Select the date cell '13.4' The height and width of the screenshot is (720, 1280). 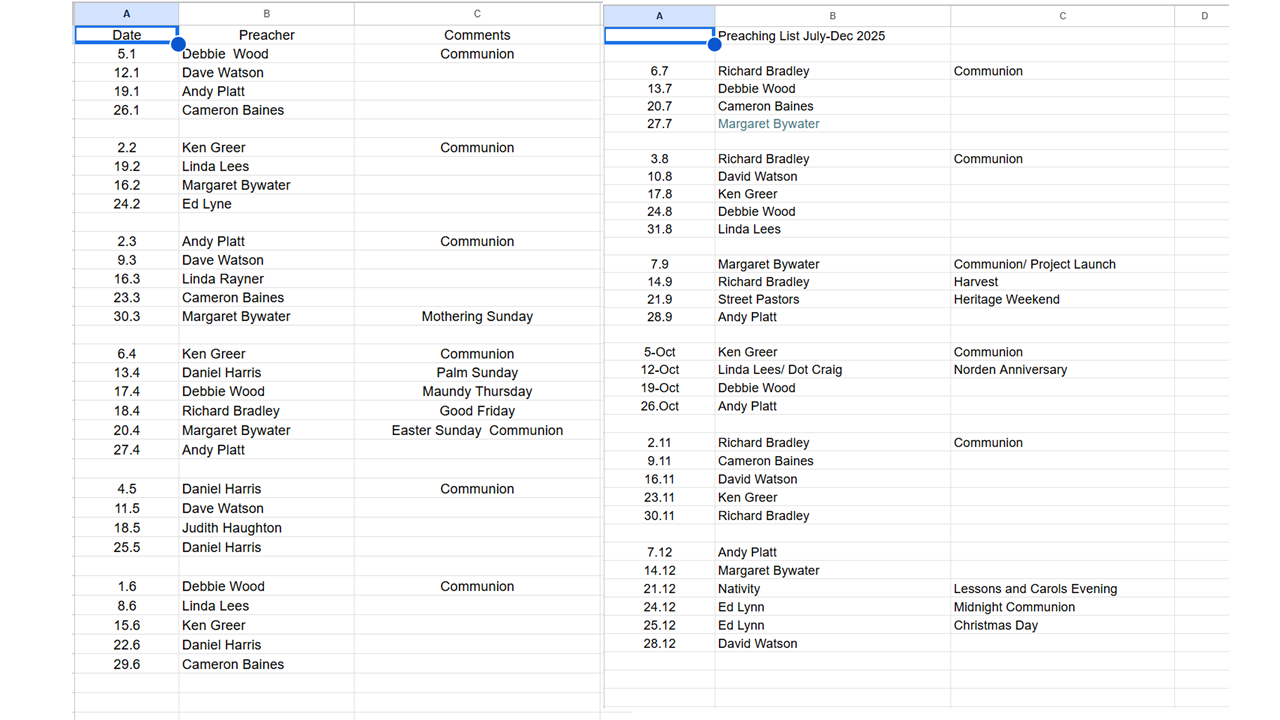tap(127, 372)
